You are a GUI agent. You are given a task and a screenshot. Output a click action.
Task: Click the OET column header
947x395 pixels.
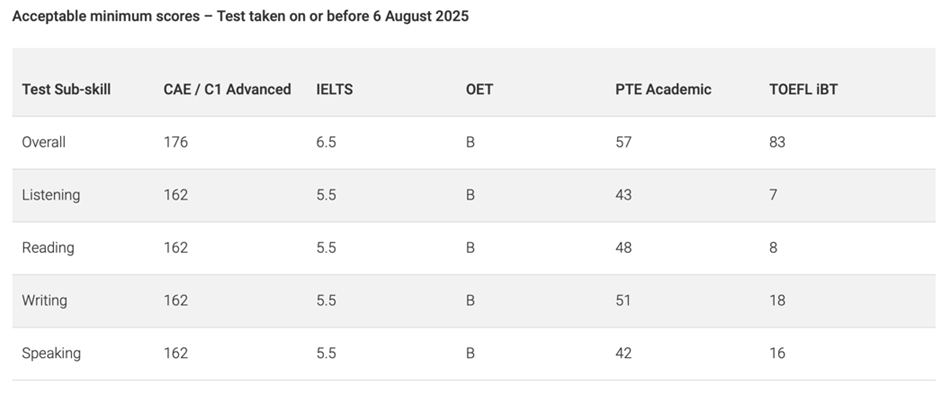480,89
